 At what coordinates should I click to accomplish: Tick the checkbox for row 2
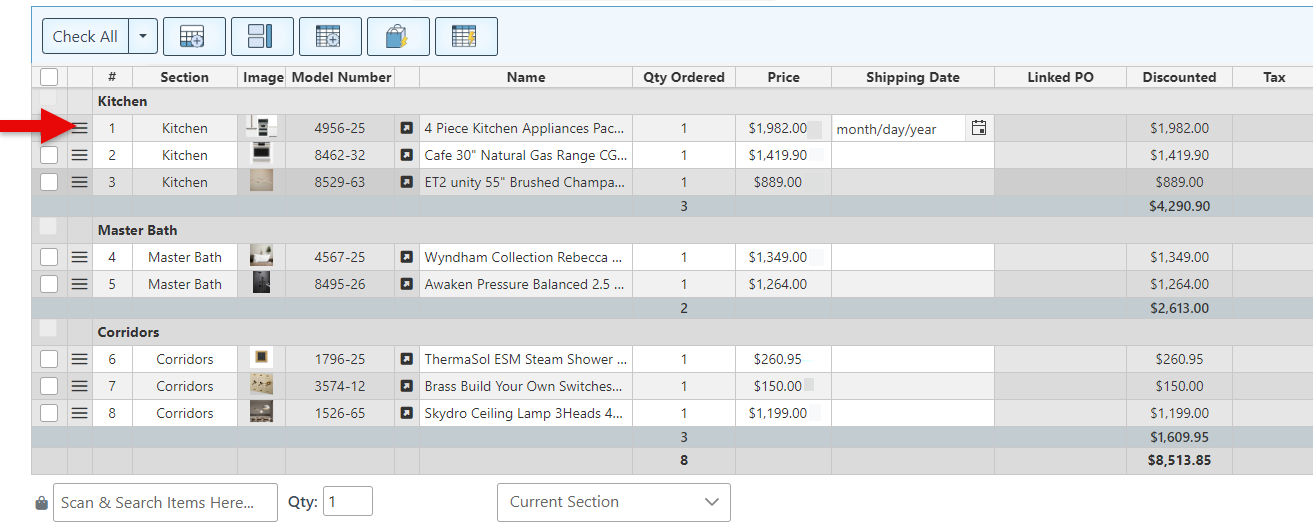[49, 155]
